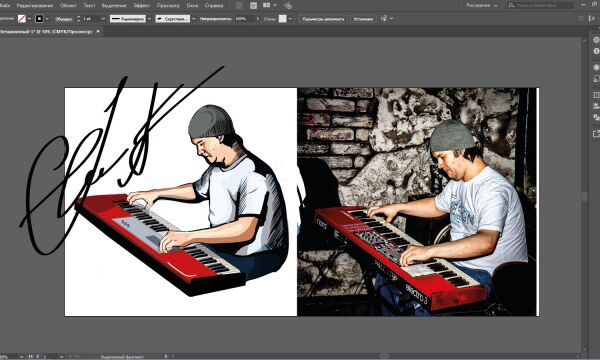Image resolution: width=600 pixels, height=360 pixels.
Task: Click the opacity 100% value field
Action: click(x=244, y=18)
